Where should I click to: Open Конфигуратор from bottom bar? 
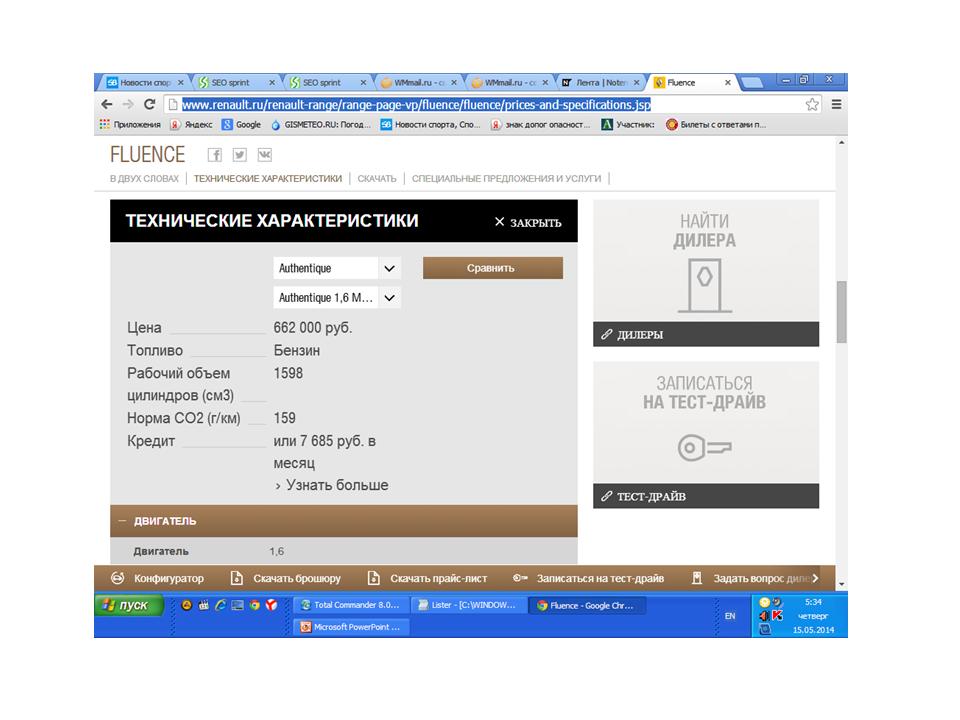click(157, 578)
